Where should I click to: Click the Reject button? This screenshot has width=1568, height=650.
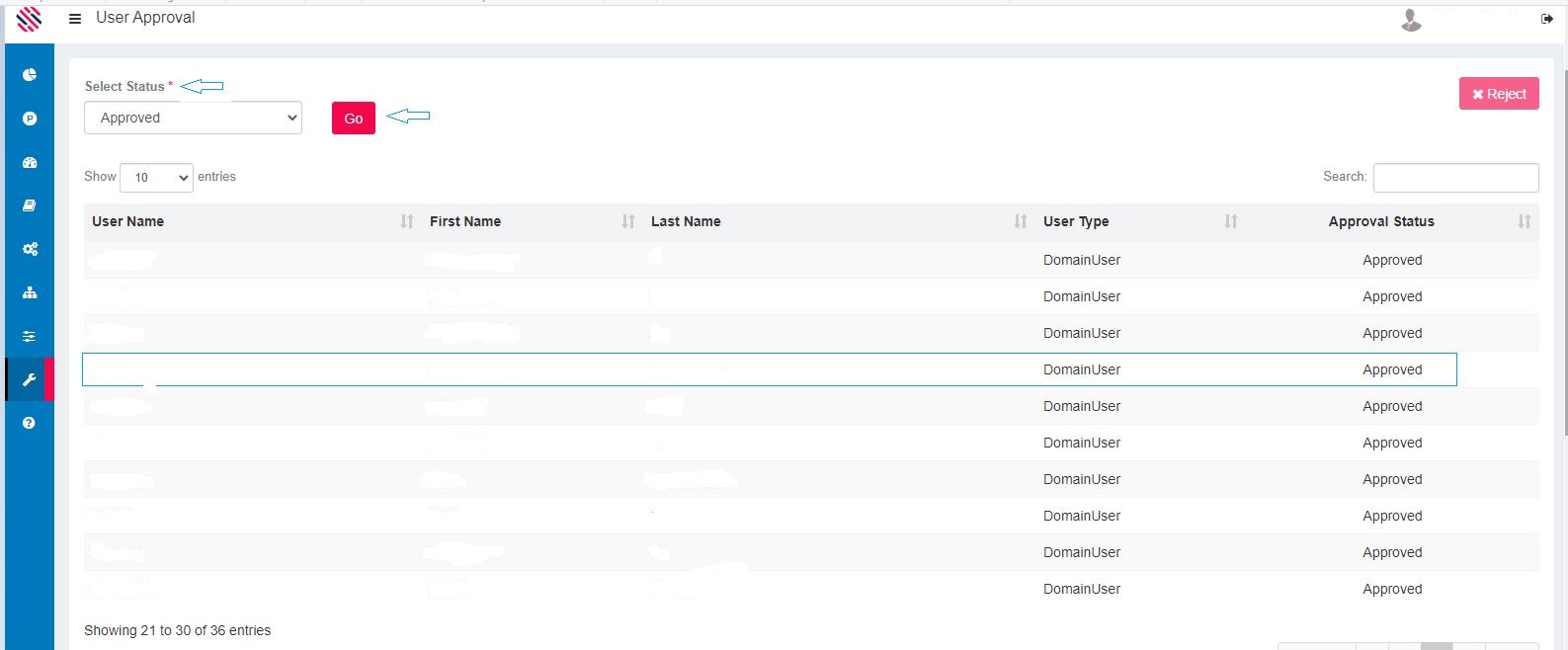click(x=1498, y=94)
